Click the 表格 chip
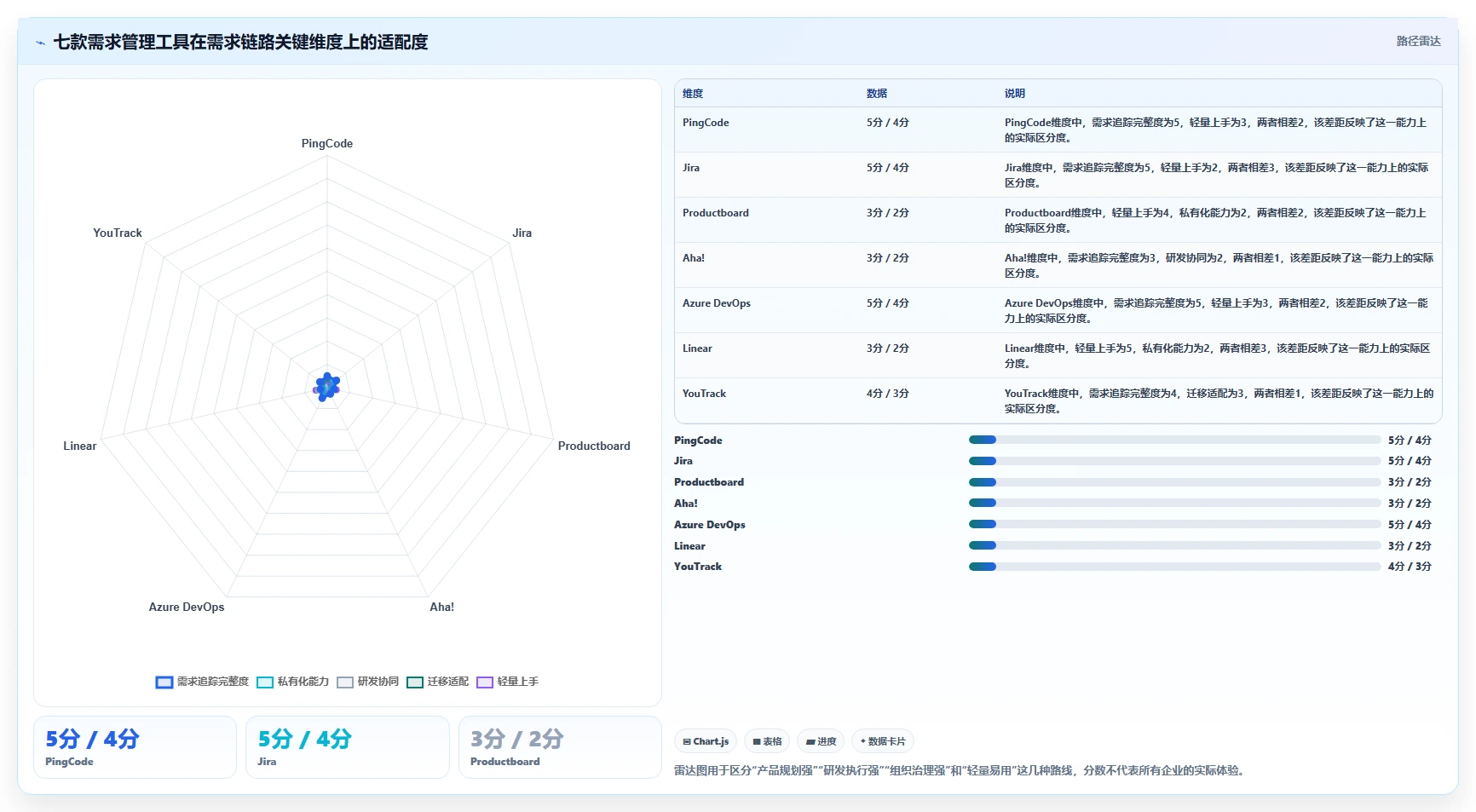 pos(767,741)
